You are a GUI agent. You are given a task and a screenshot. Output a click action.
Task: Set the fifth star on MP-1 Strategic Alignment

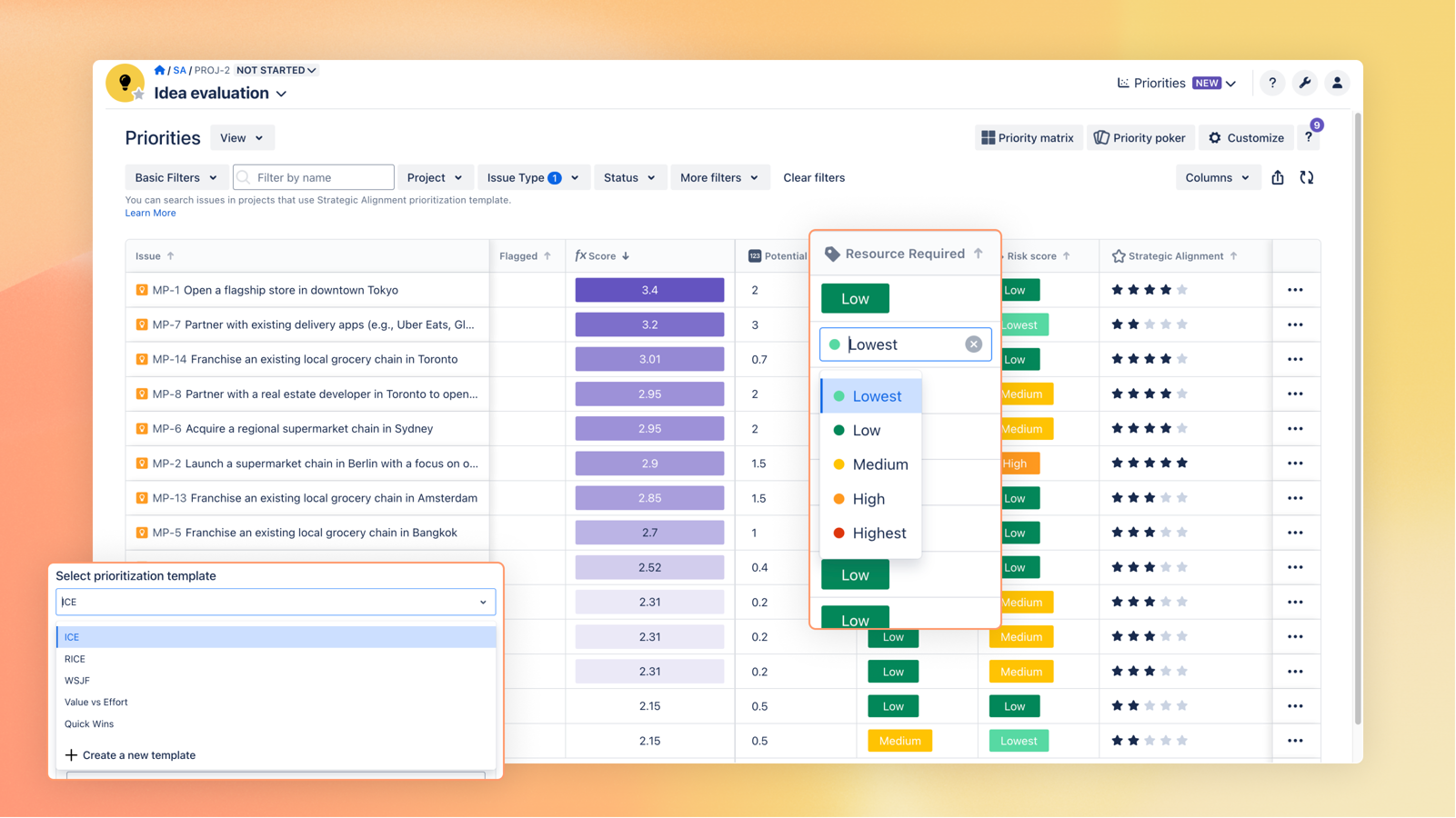[x=1181, y=289]
